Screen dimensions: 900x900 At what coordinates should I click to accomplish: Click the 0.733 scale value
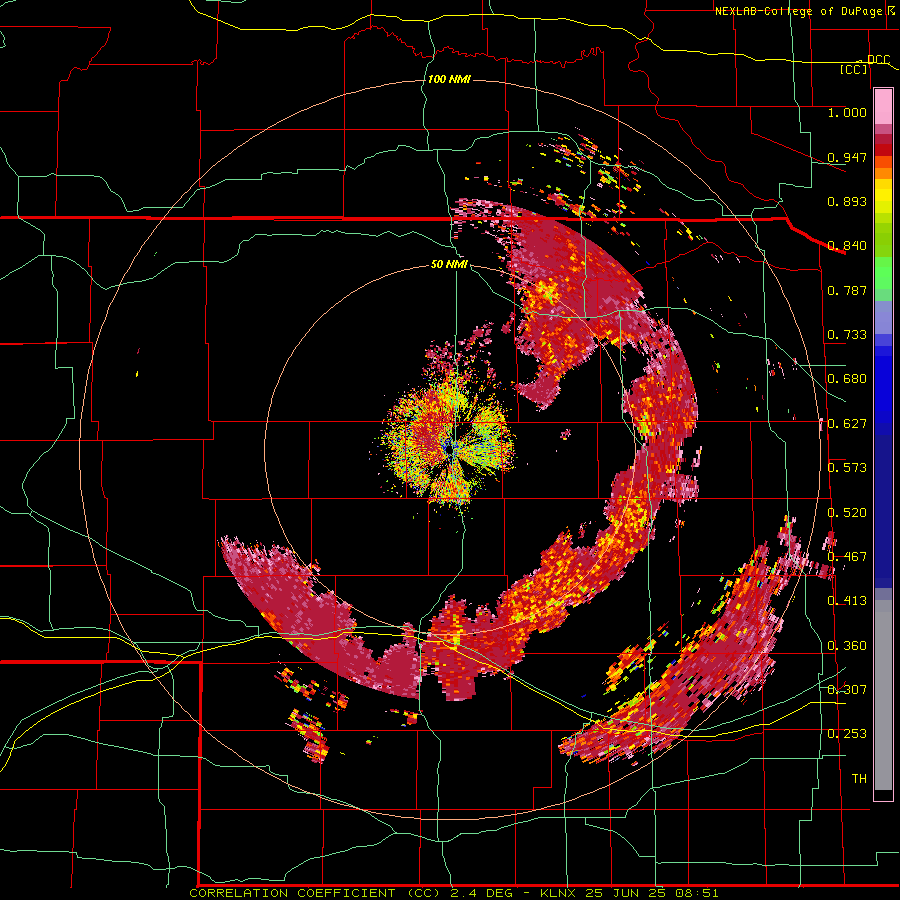847,335
